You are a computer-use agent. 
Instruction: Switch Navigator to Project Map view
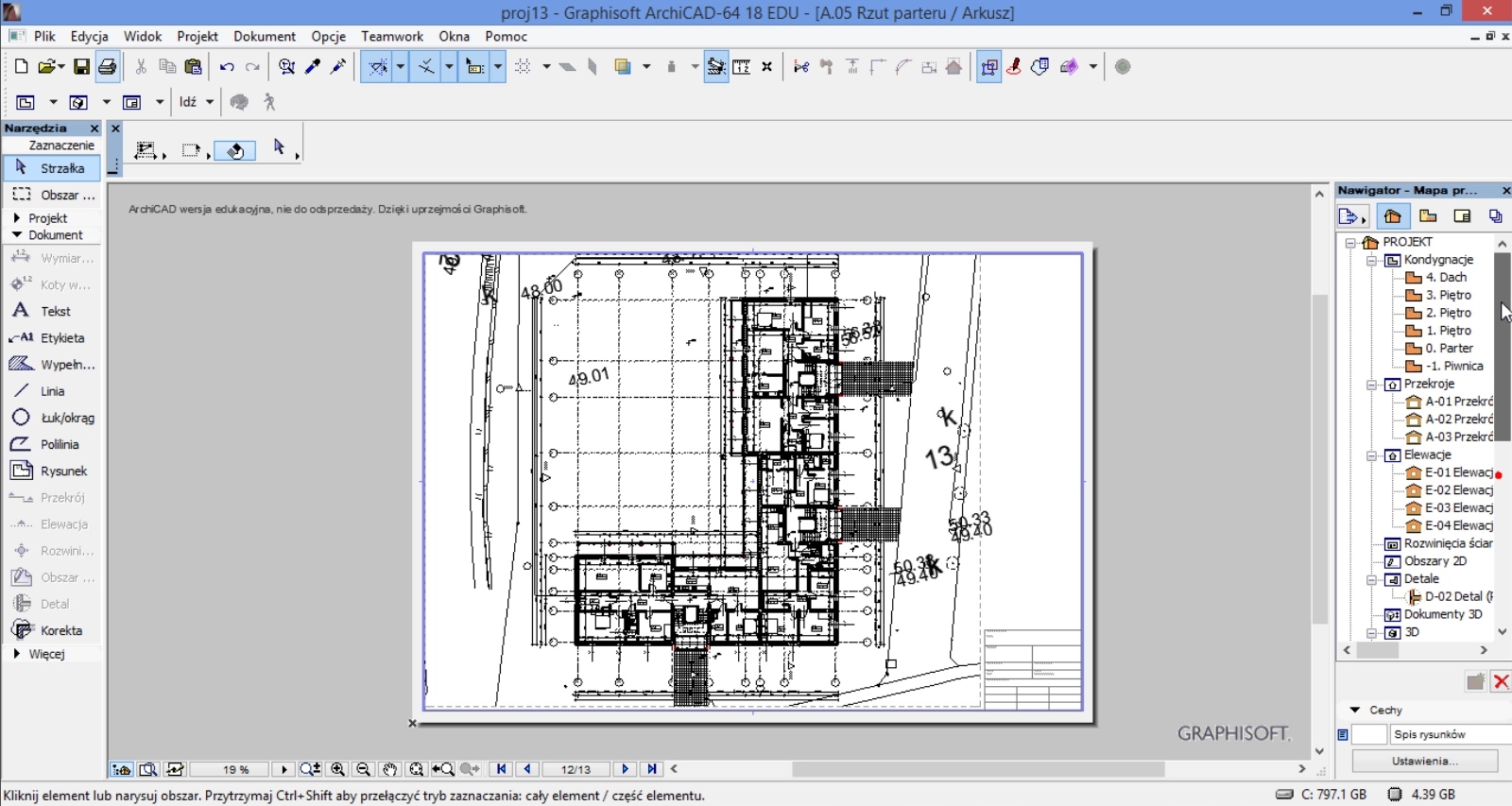pos(1392,216)
